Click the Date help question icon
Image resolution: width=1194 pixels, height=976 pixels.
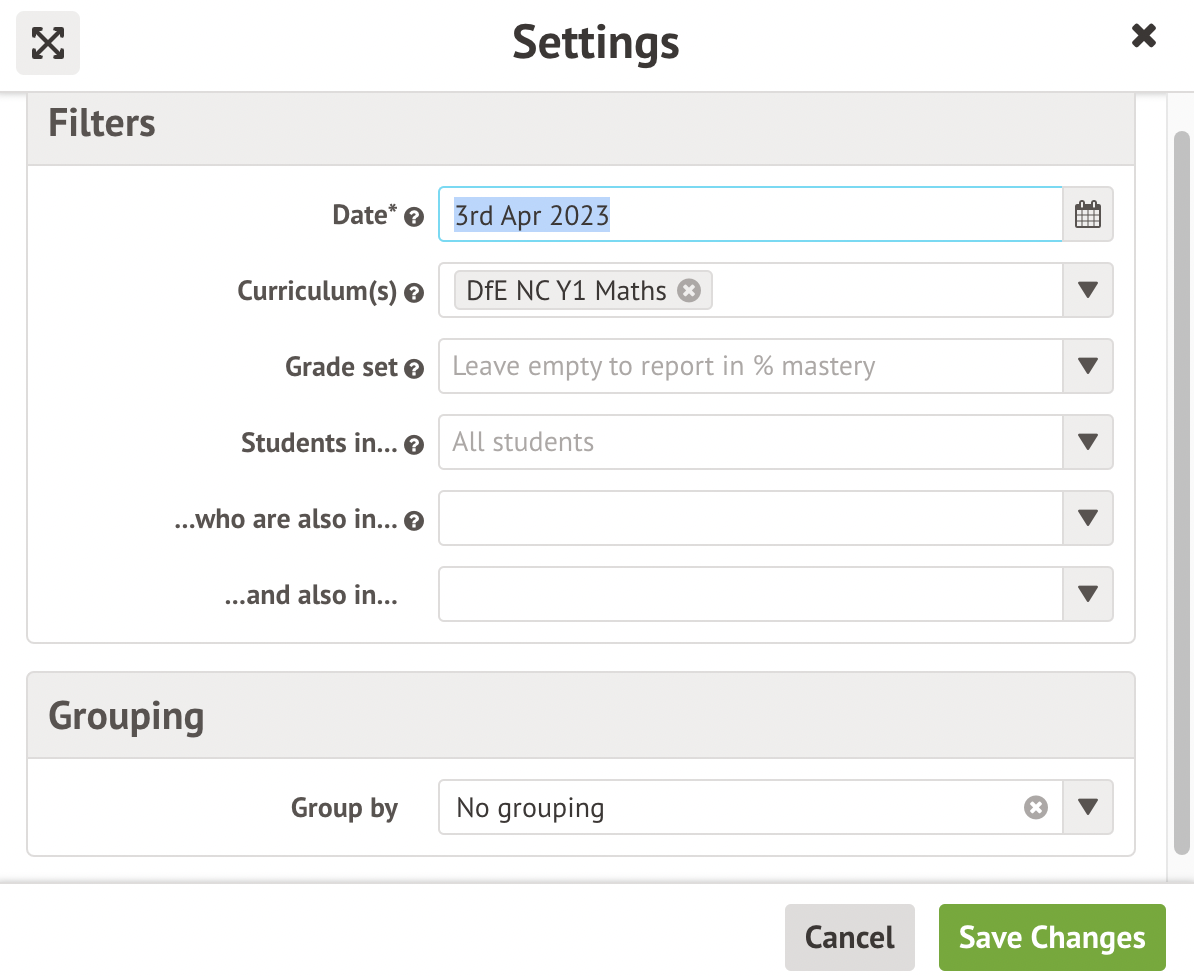point(413,217)
